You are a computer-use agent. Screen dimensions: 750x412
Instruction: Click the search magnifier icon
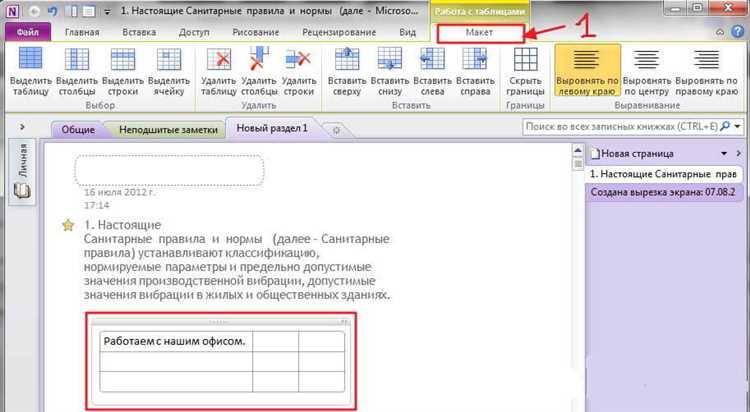(725, 126)
